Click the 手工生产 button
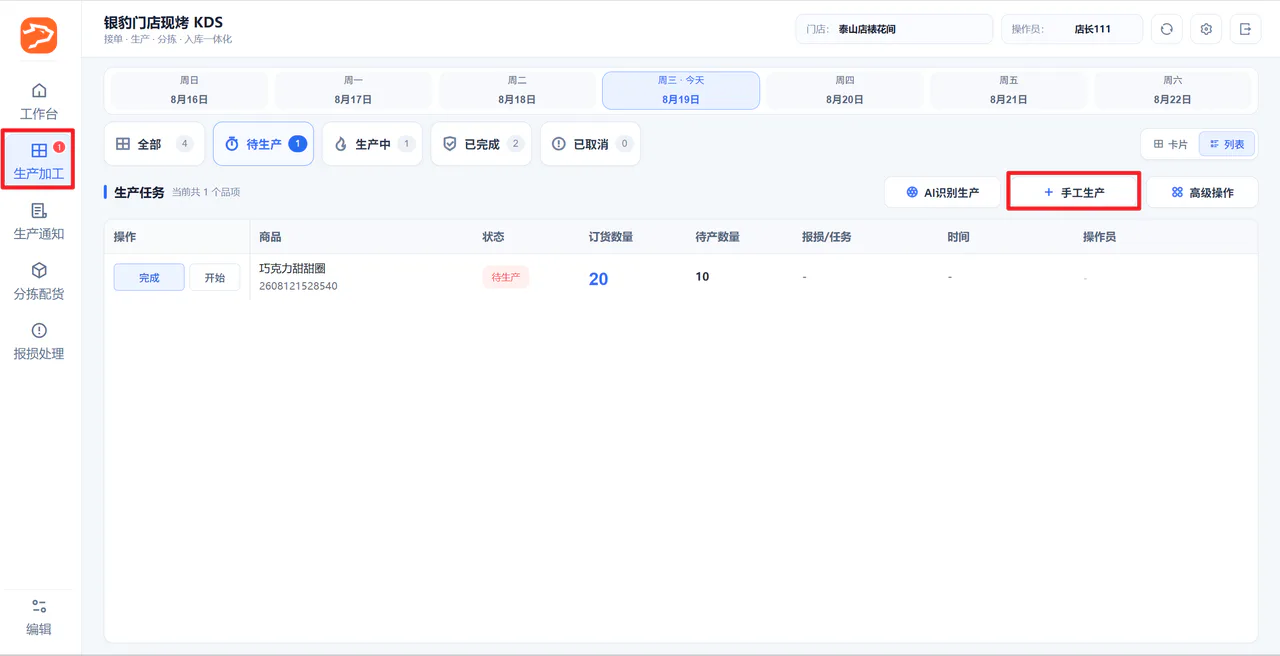The width and height of the screenshot is (1280, 656). 1074,192
